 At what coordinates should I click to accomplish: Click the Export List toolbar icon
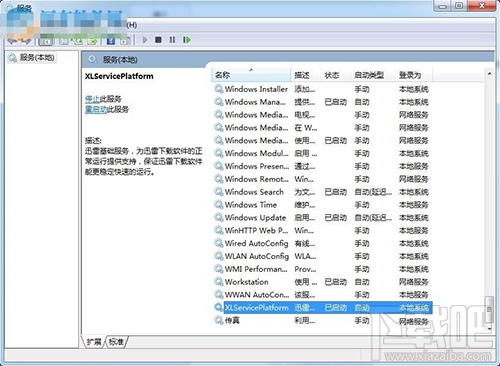(92, 41)
